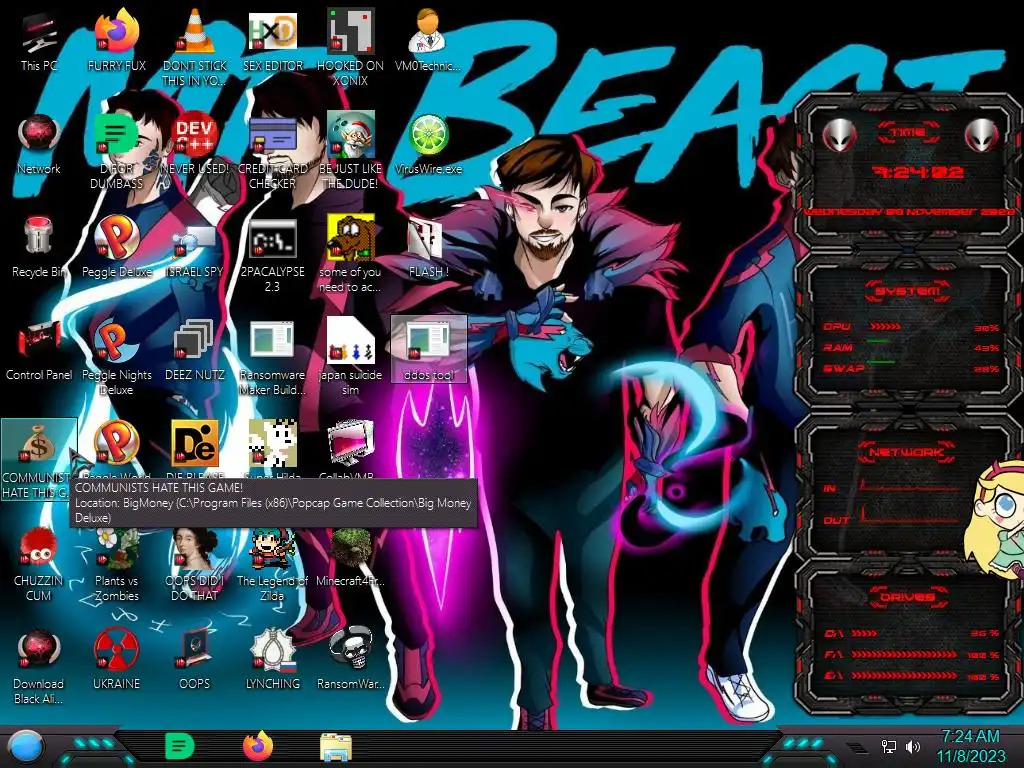Click the SYSTEM panel header
This screenshot has height=768, width=1024.
908,291
